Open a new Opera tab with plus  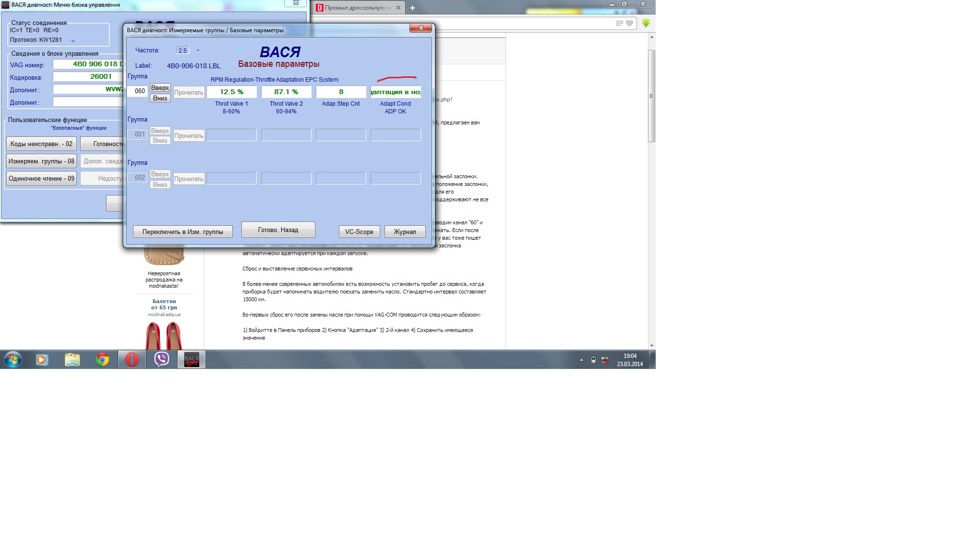[x=412, y=8]
